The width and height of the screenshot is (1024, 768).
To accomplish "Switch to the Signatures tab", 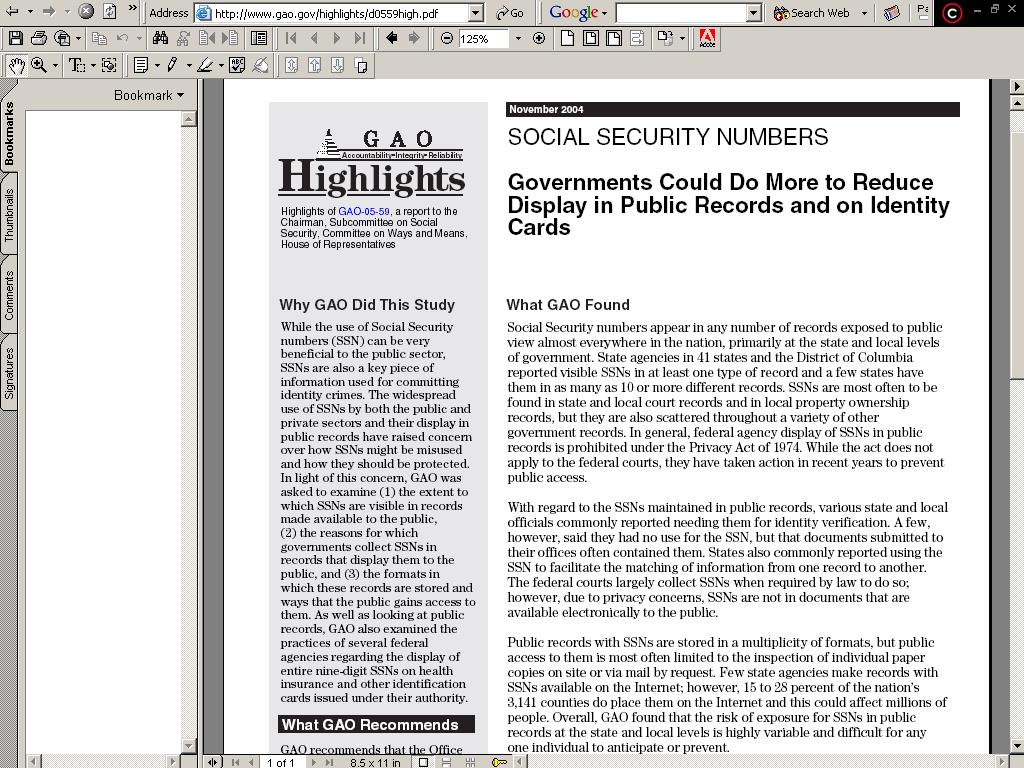I will 8,373.
